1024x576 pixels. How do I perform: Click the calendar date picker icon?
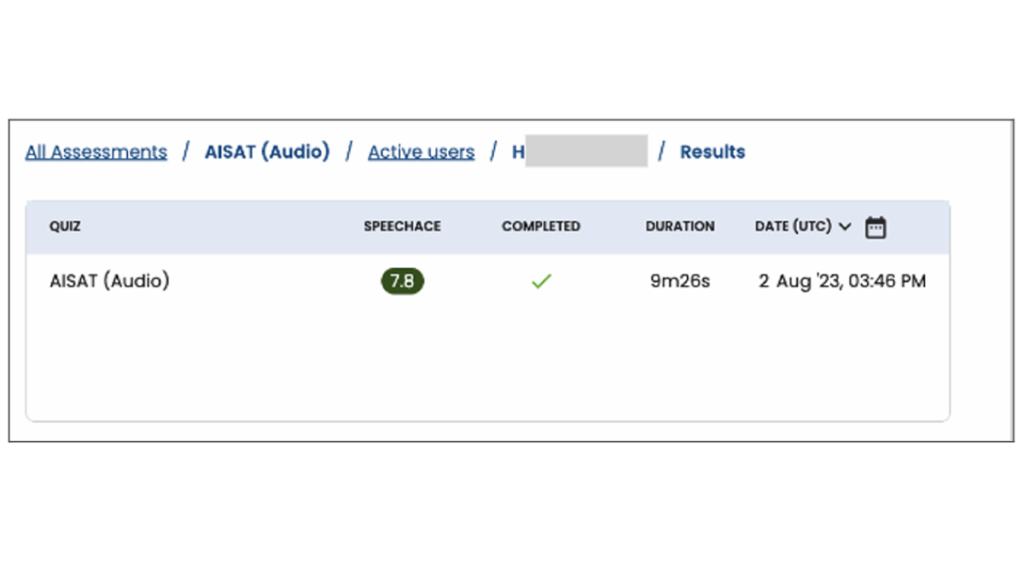point(875,227)
